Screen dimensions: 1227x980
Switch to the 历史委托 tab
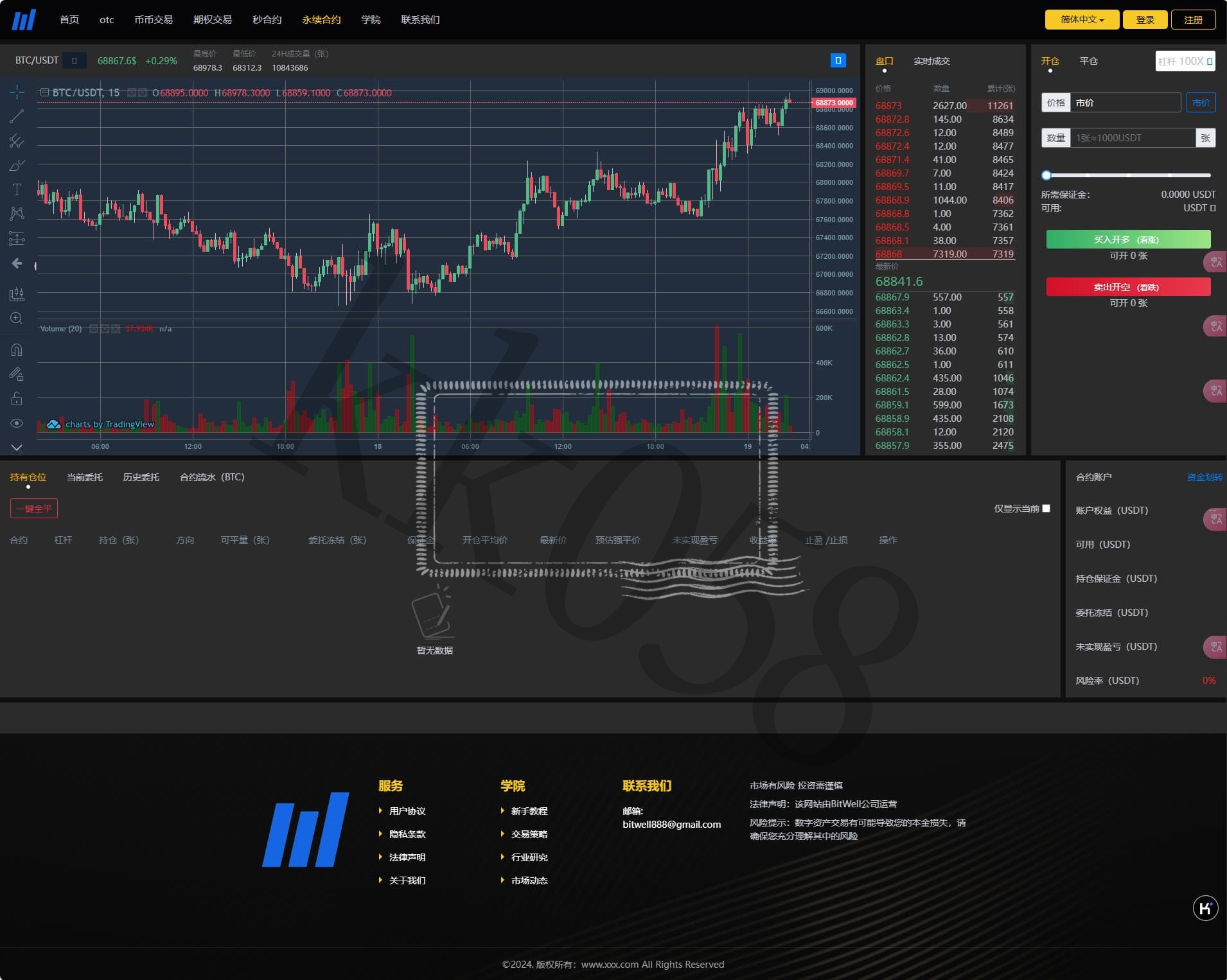pyautogui.click(x=141, y=477)
